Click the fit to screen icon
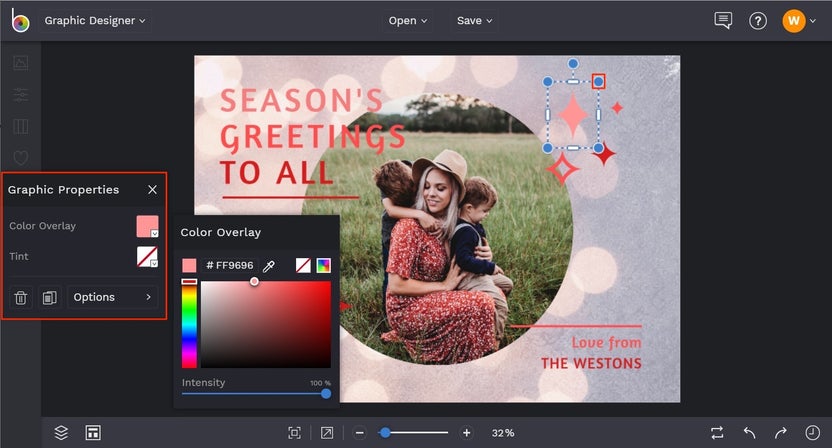This screenshot has height=448, width=832. pos(294,433)
